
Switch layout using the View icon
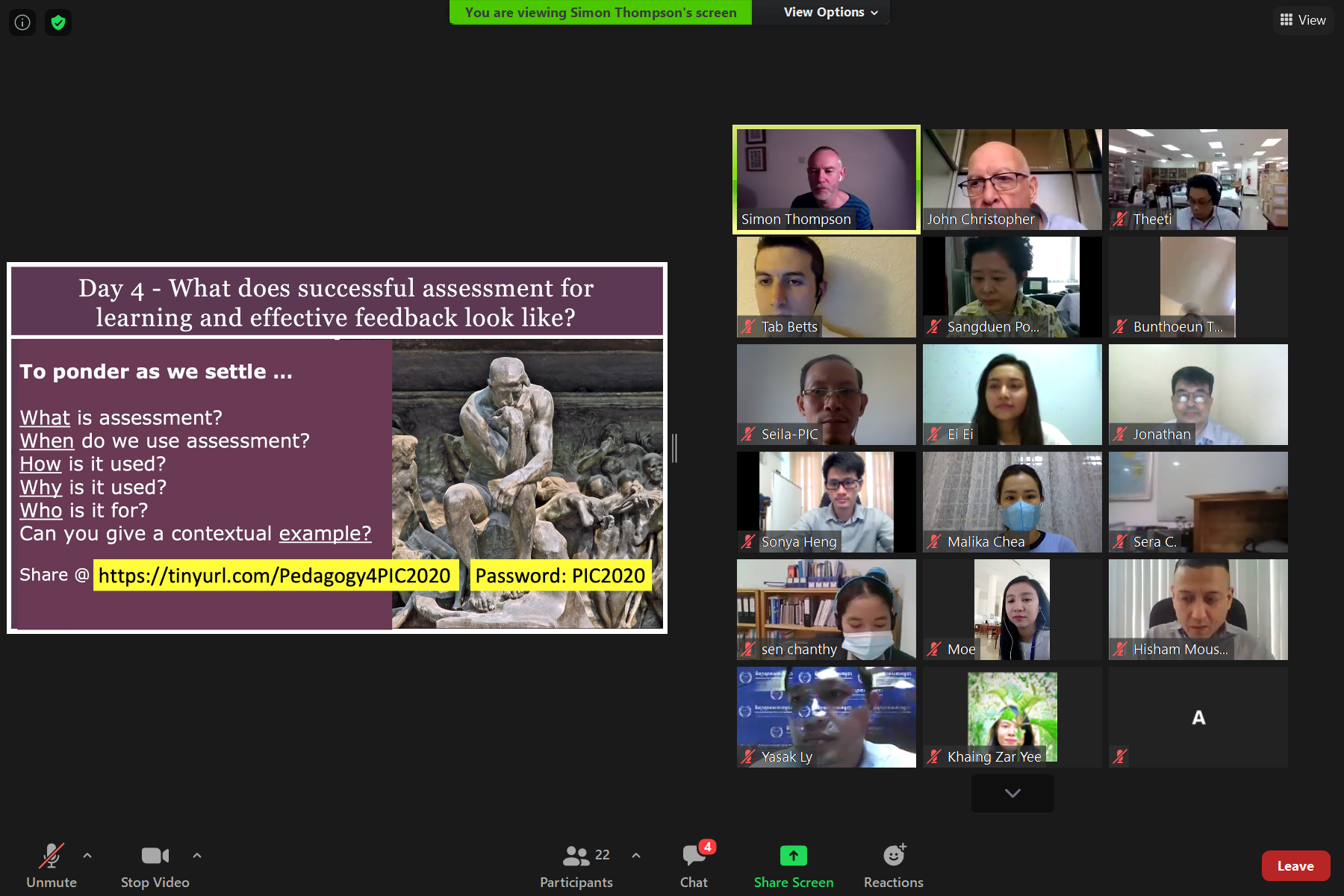click(x=1303, y=20)
